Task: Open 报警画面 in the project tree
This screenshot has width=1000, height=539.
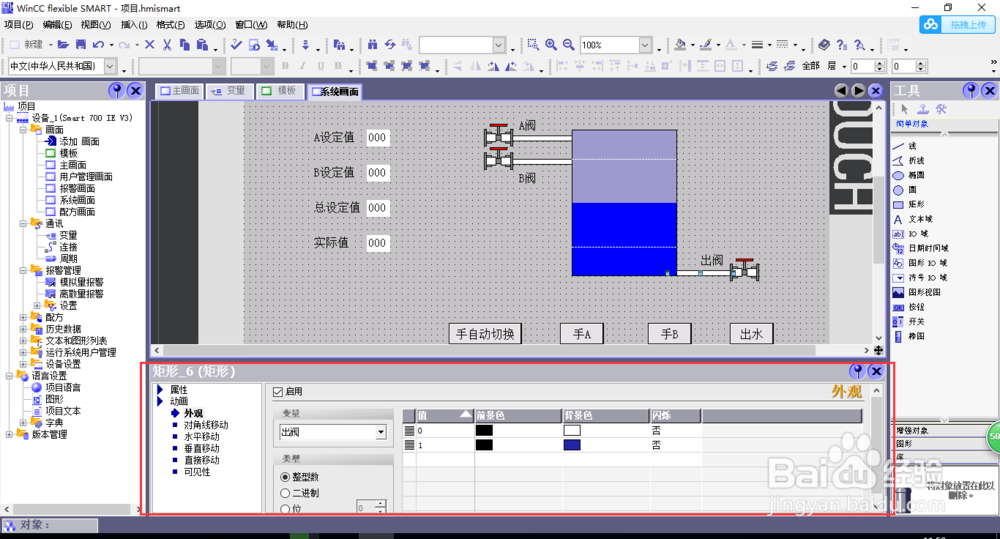Action: point(77,188)
